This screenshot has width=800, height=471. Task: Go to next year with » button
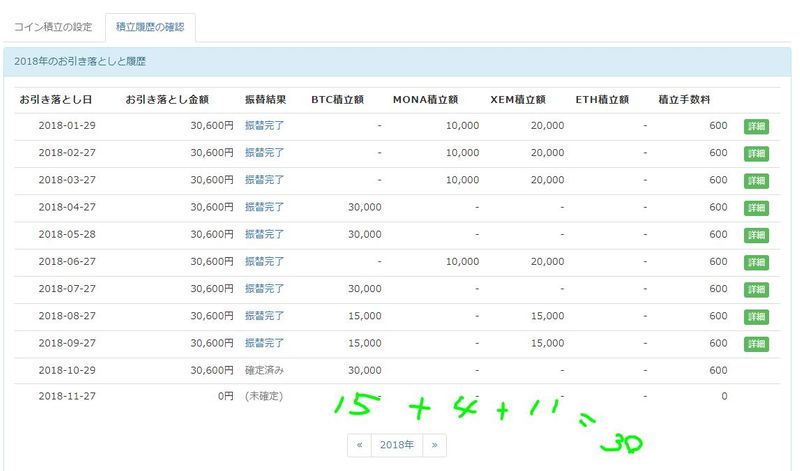[x=434, y=445]
